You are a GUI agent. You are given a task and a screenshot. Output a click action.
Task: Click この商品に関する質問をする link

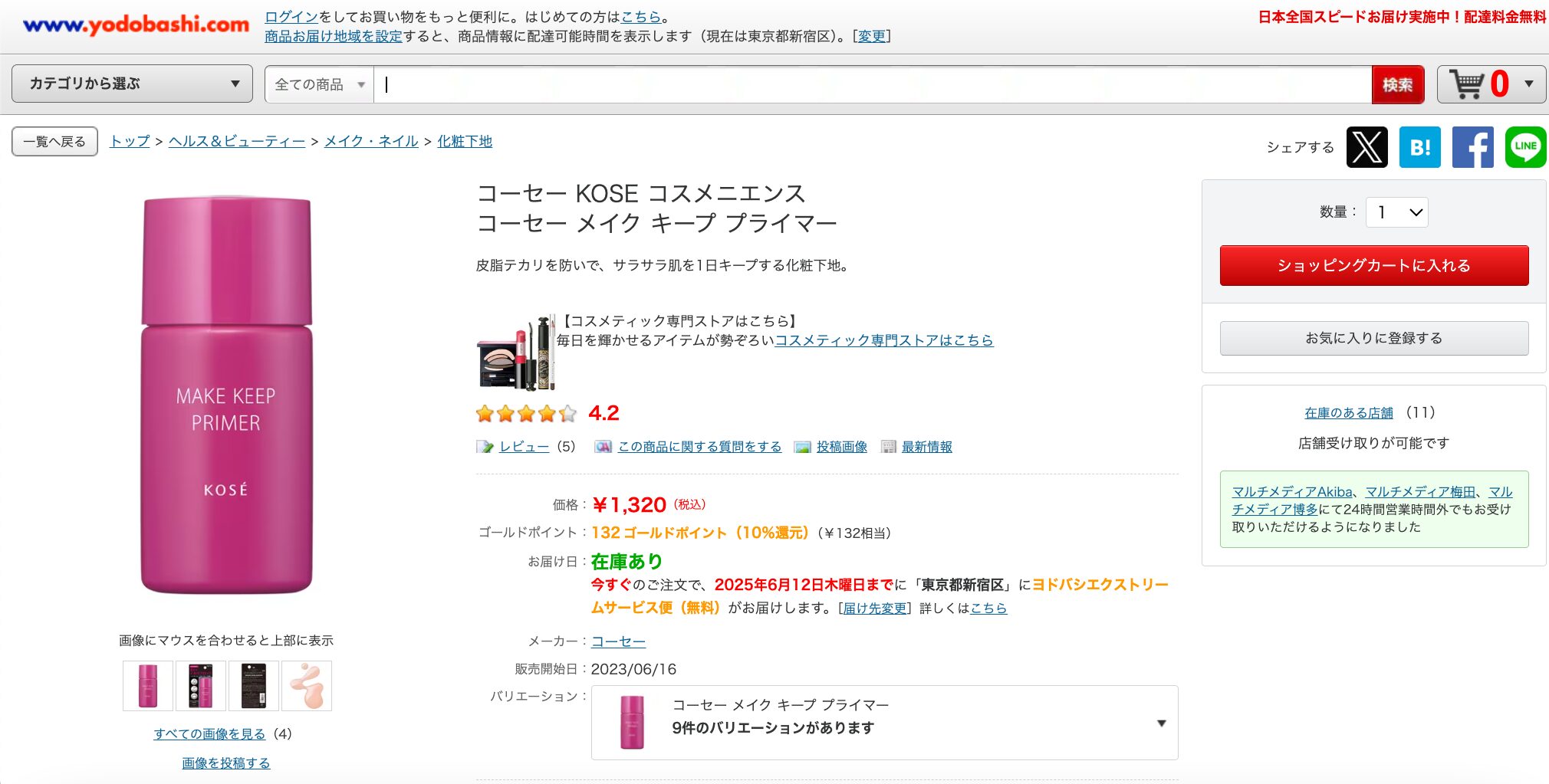699,447
